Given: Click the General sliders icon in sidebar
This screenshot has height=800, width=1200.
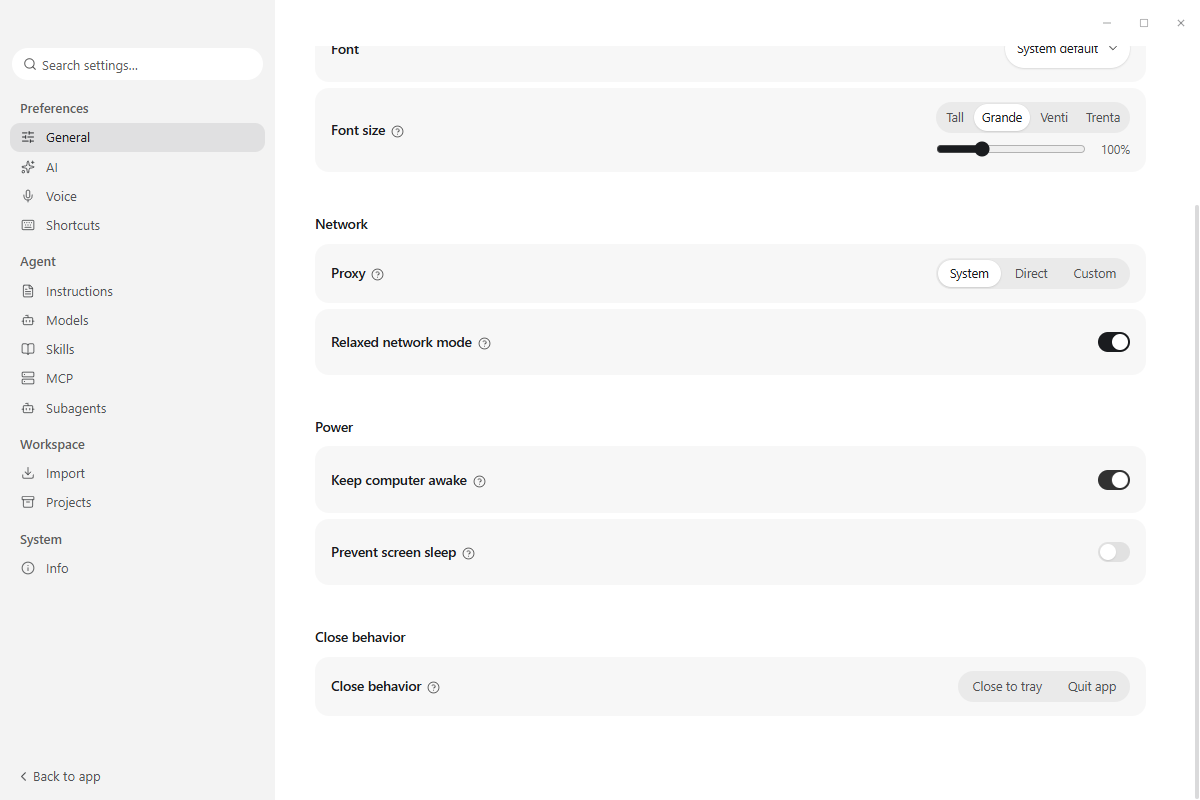Looking at the screenshot, I should click(28, 138).
